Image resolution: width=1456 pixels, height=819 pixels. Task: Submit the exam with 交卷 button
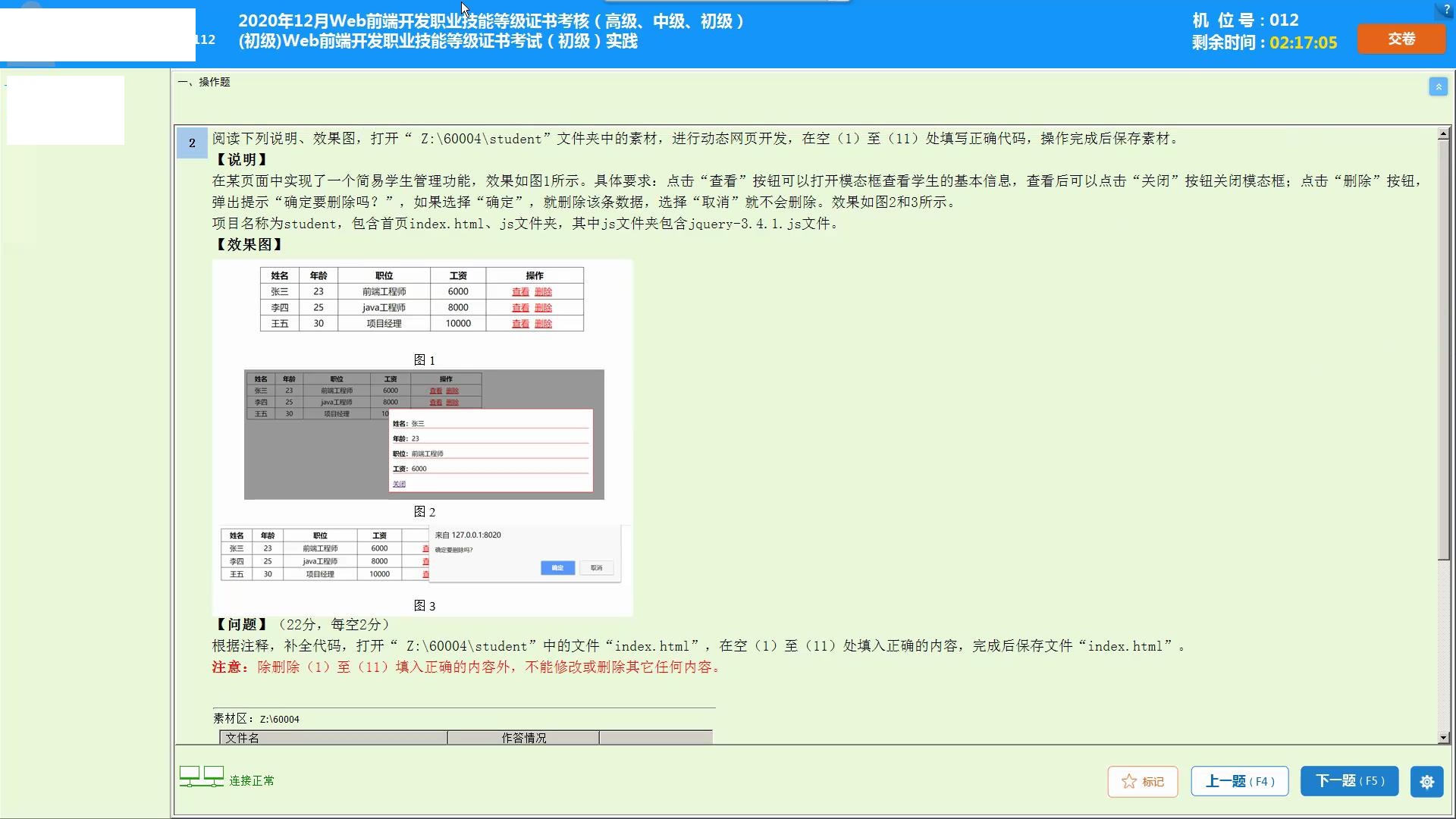1401,39
